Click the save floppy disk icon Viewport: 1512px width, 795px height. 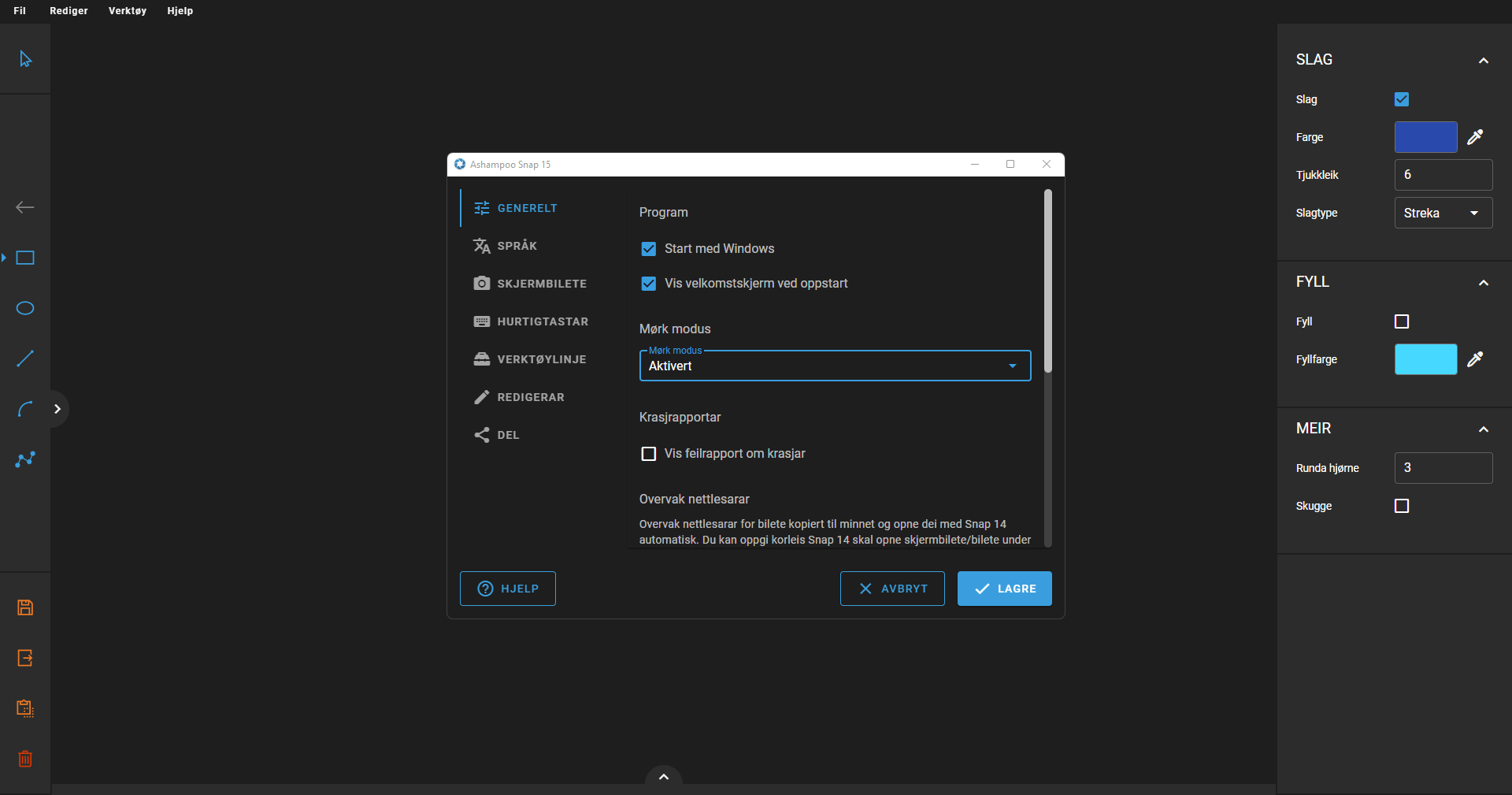(x=25, y=607)
